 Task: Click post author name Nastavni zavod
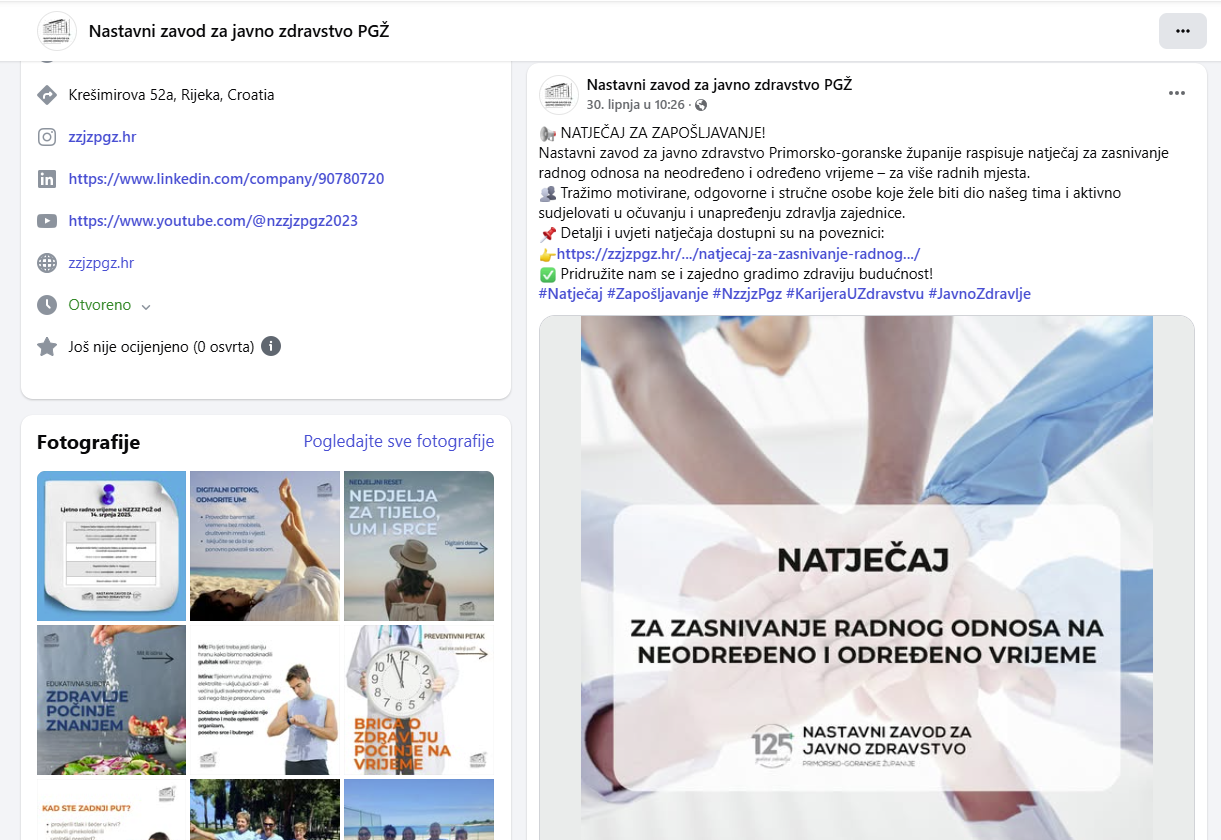click(x=719, y=85)
